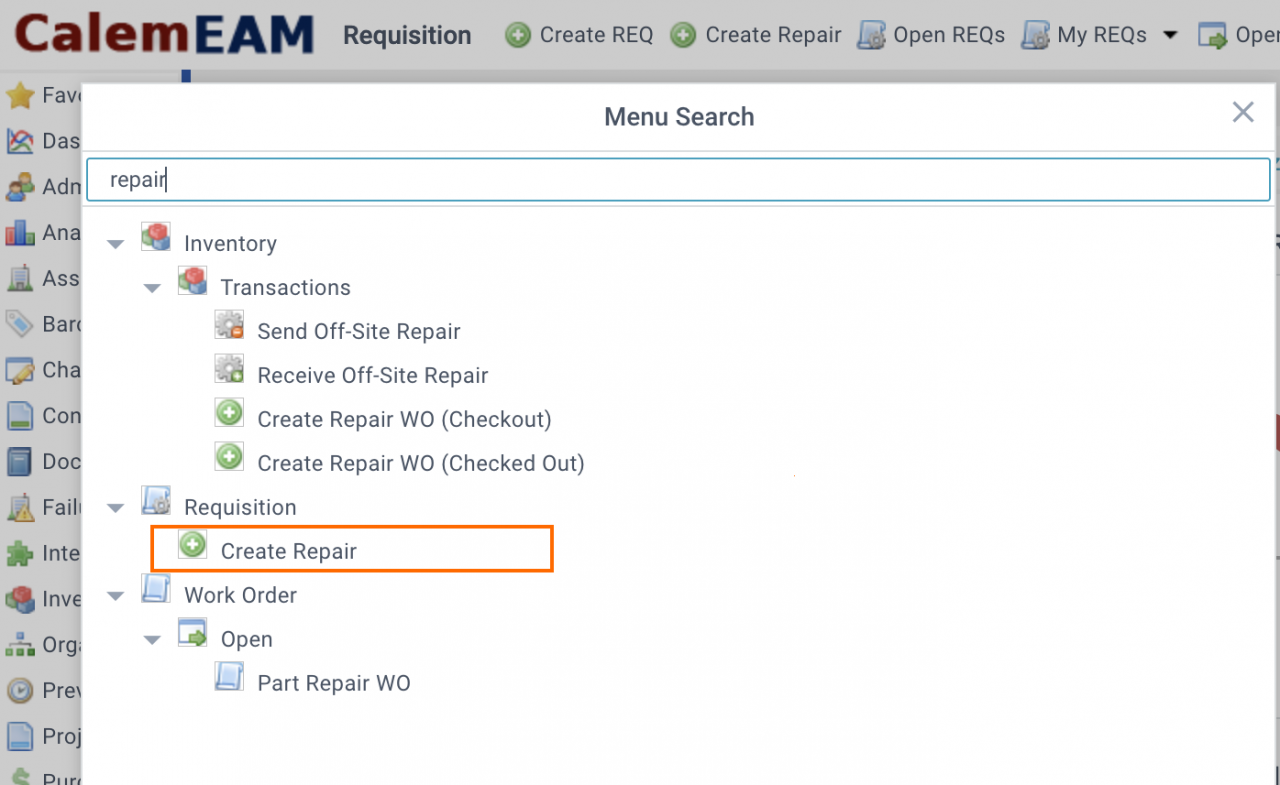Click the Part Repair WO document icon

230,677
